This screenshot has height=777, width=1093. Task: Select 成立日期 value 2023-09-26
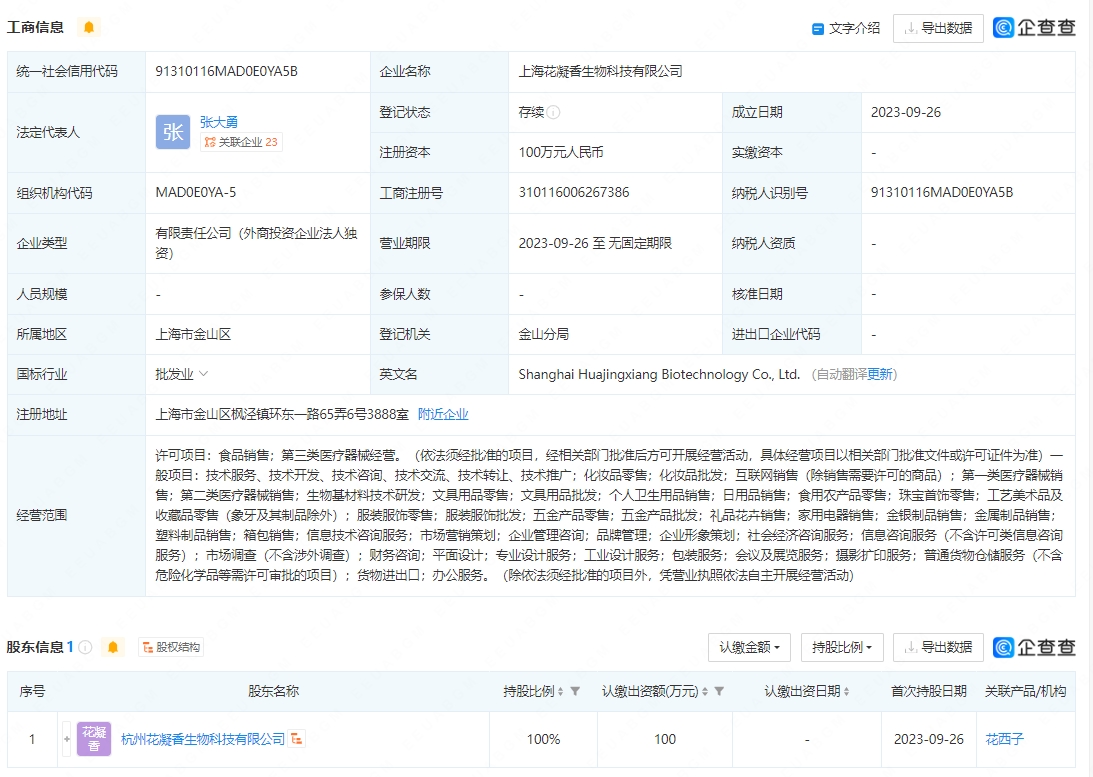[x=905, y=112]
